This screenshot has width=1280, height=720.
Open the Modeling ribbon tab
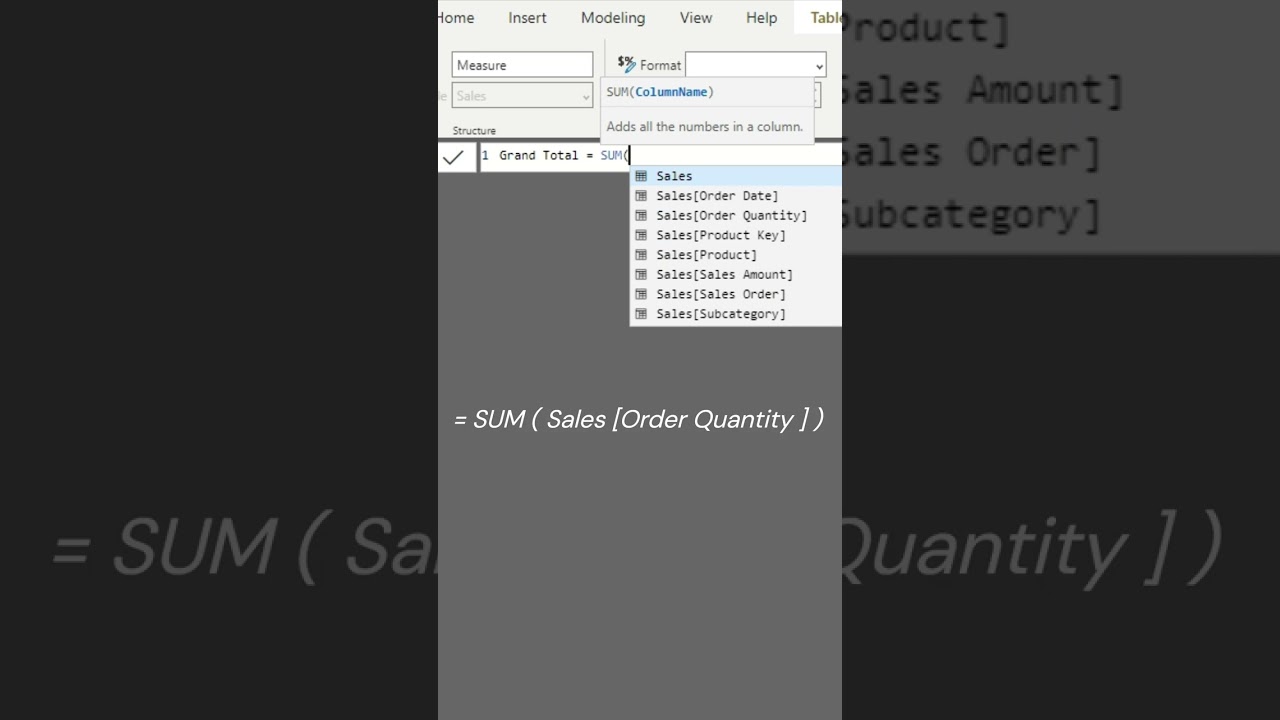pyautogui.click(x=613, y=18)
